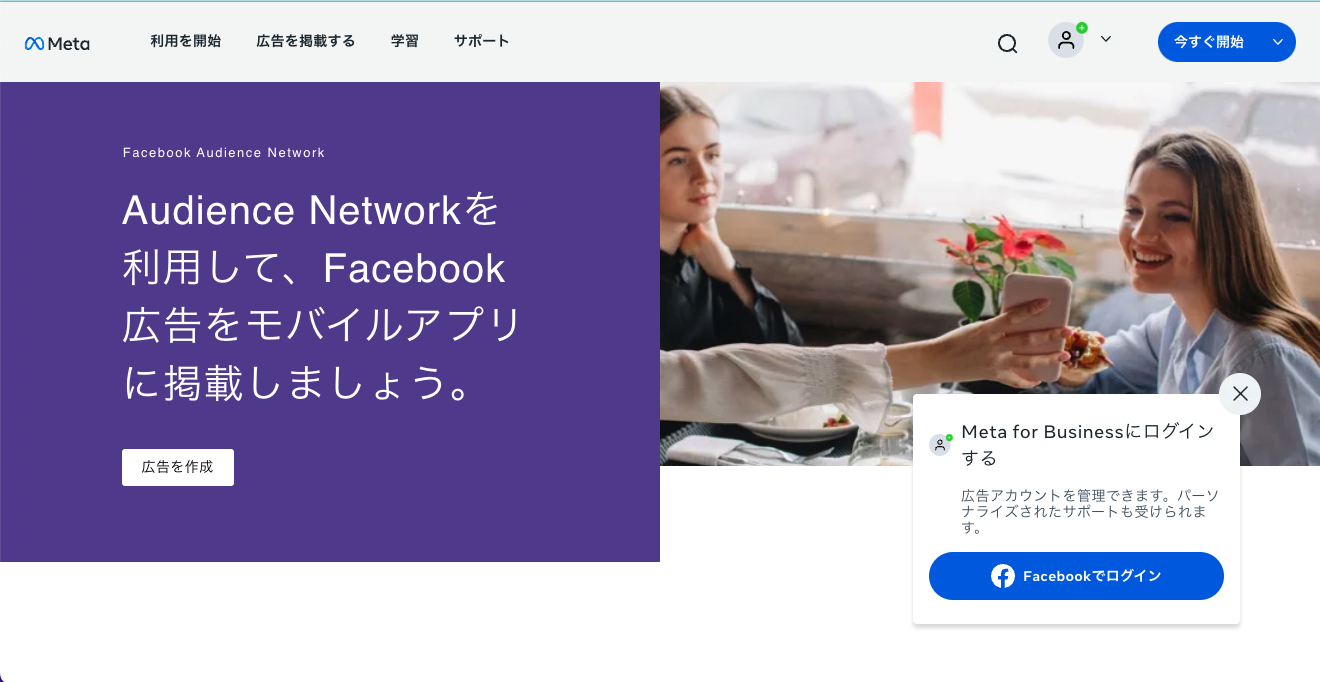Open the 今すぐ開始 dropdown arrow

(x=1277, y=42)
